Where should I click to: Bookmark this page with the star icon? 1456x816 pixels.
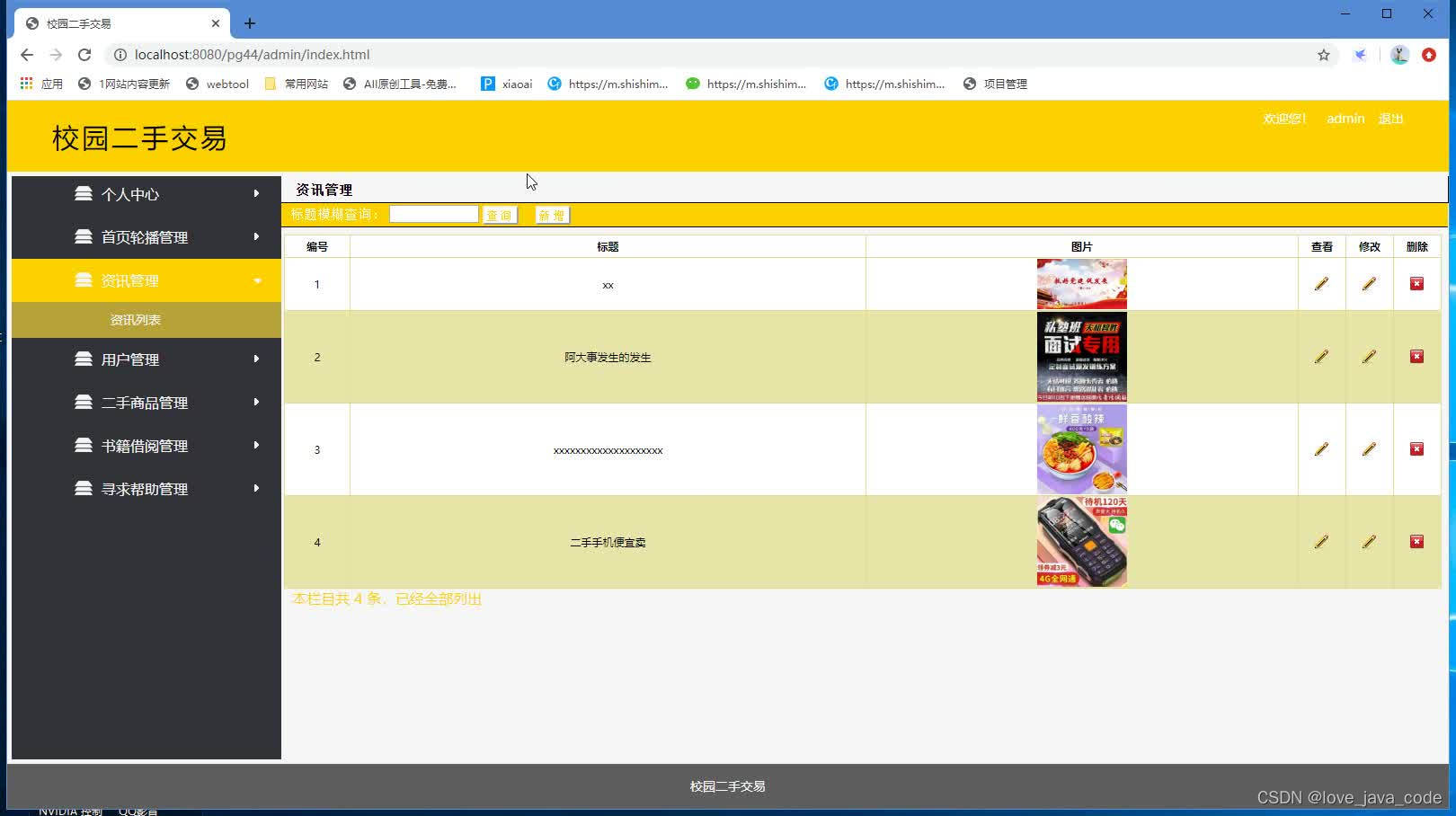1324,55
